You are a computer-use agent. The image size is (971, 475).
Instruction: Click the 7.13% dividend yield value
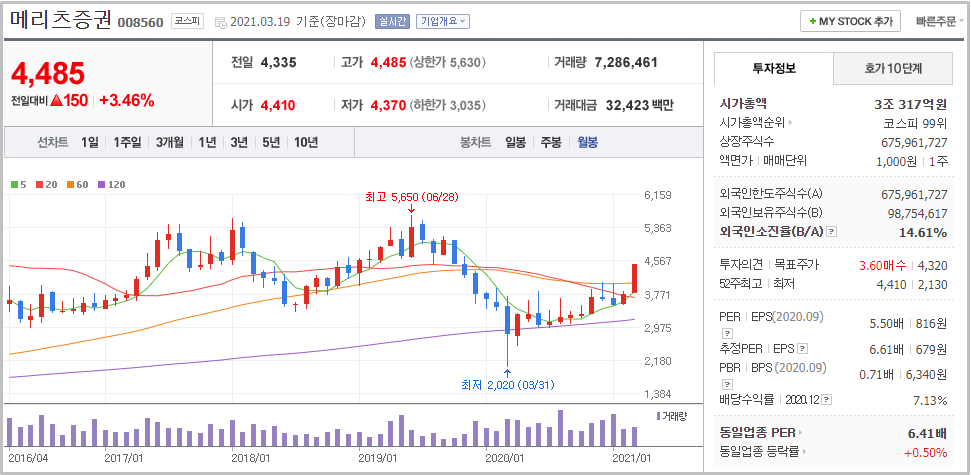tap(930, 401)
